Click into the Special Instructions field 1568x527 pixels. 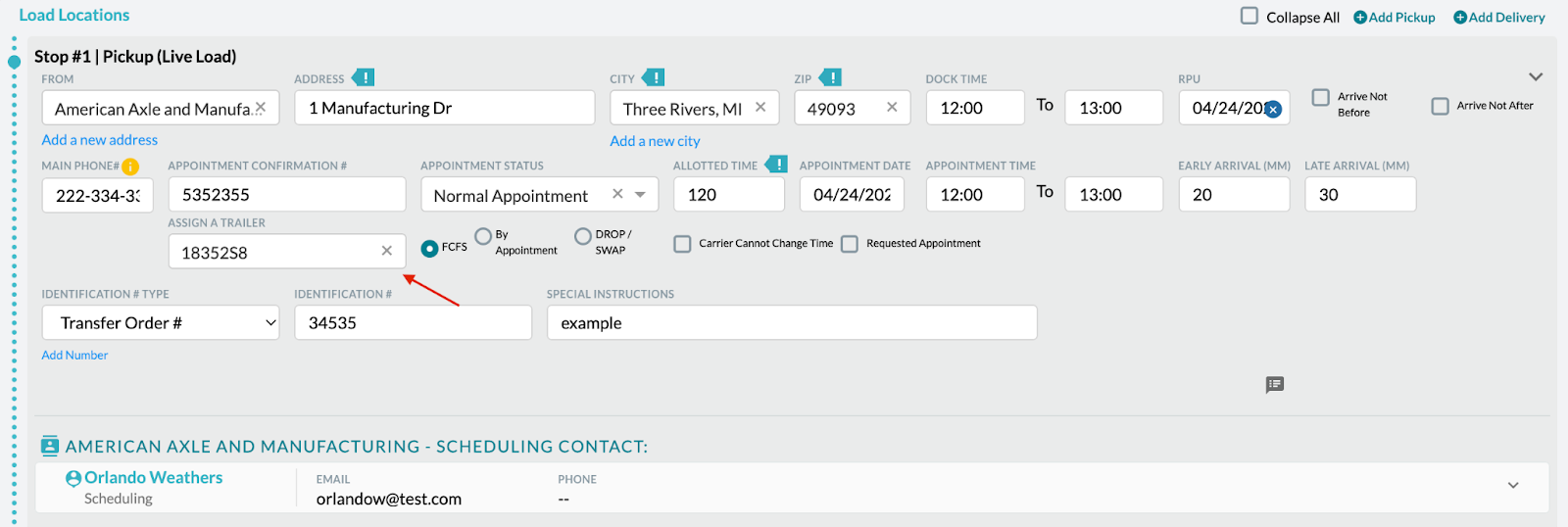point(792,322)
